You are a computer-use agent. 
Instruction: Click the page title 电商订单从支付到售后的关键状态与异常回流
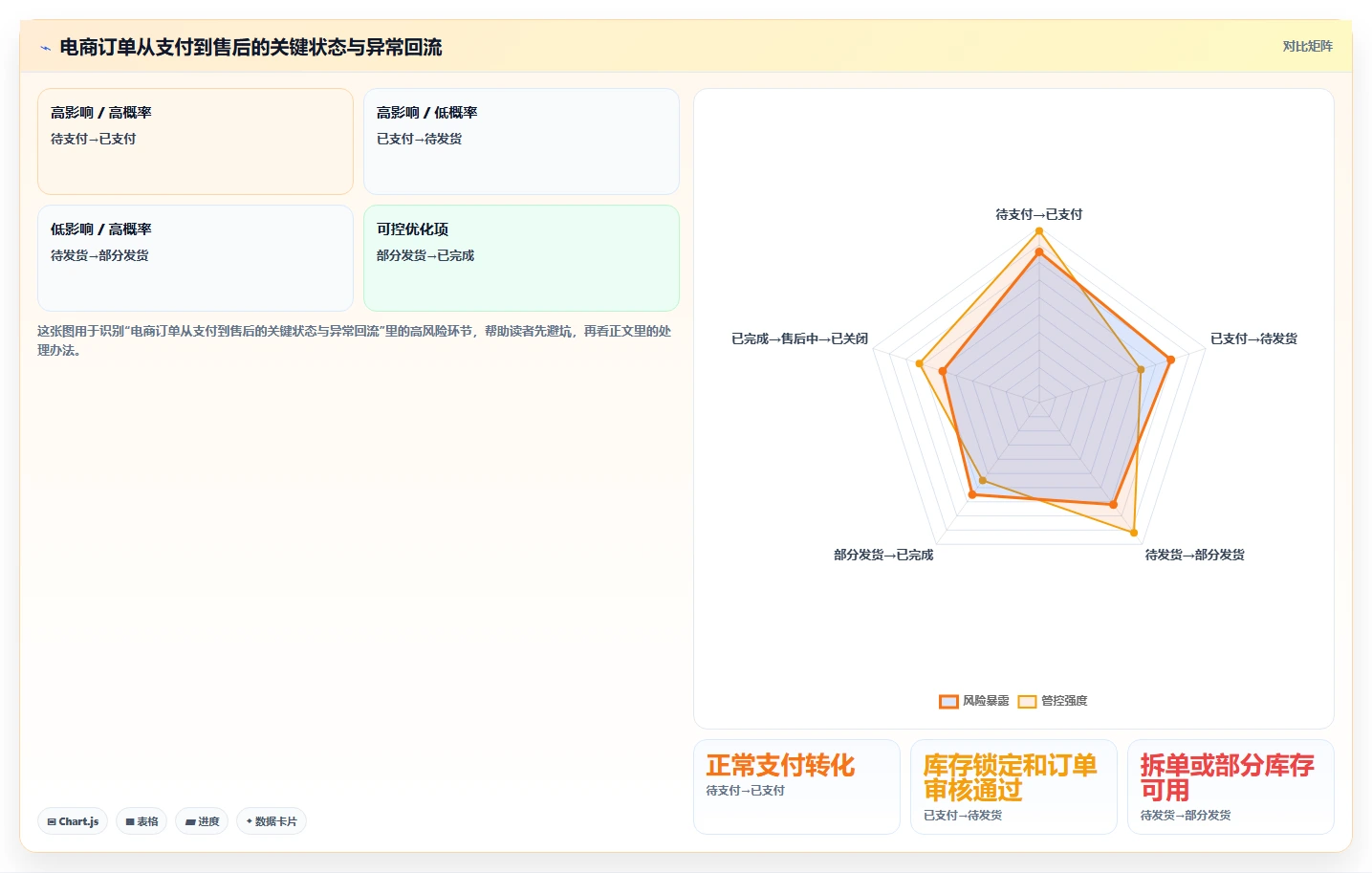(x=250, y=47)
